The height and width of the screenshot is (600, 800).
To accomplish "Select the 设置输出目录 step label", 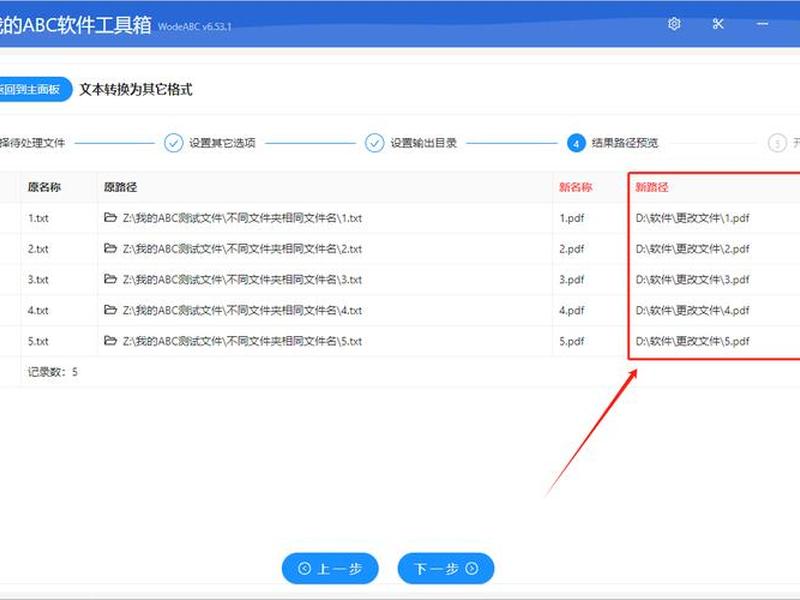I will (423, 143).
